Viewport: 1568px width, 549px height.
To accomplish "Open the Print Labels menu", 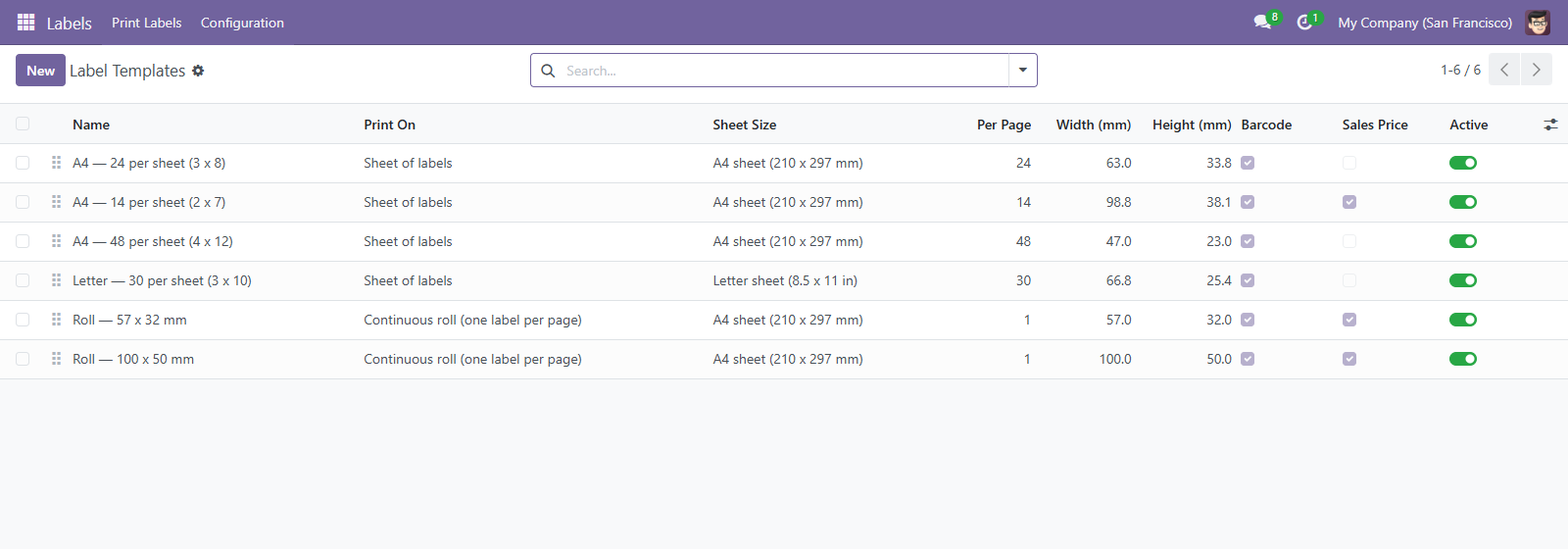I will point(147,23).
